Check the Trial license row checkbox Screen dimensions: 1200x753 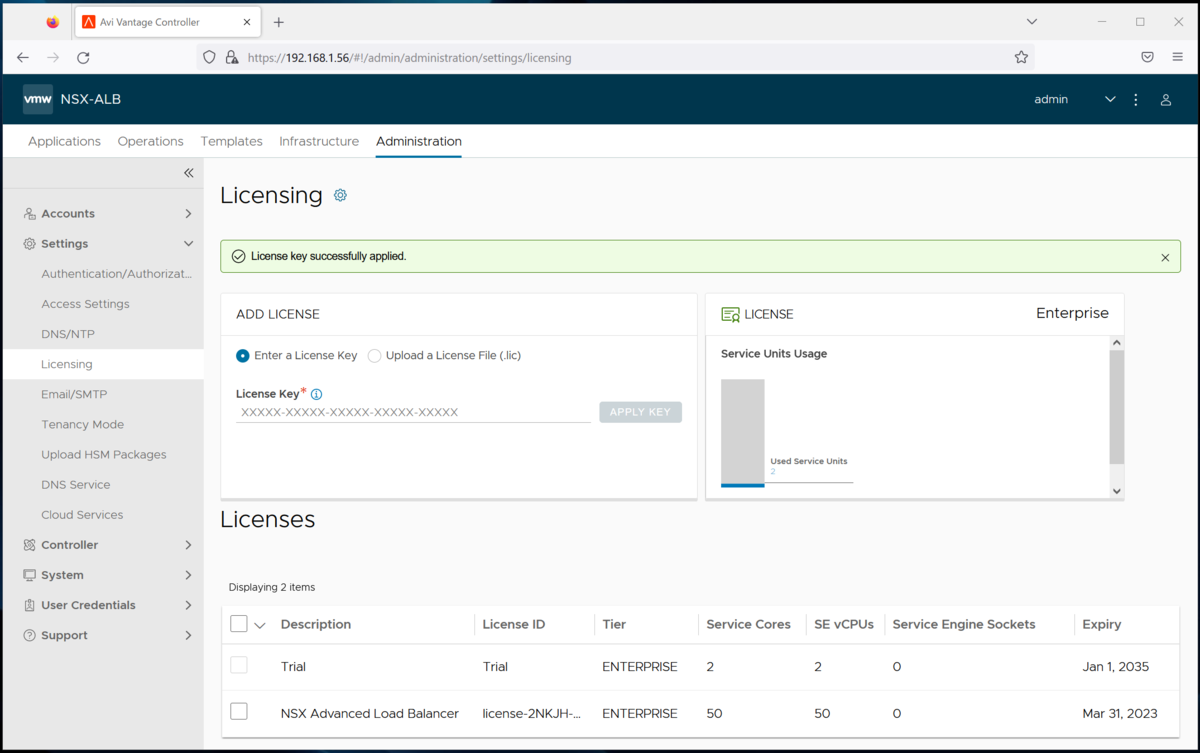(239, 665)
